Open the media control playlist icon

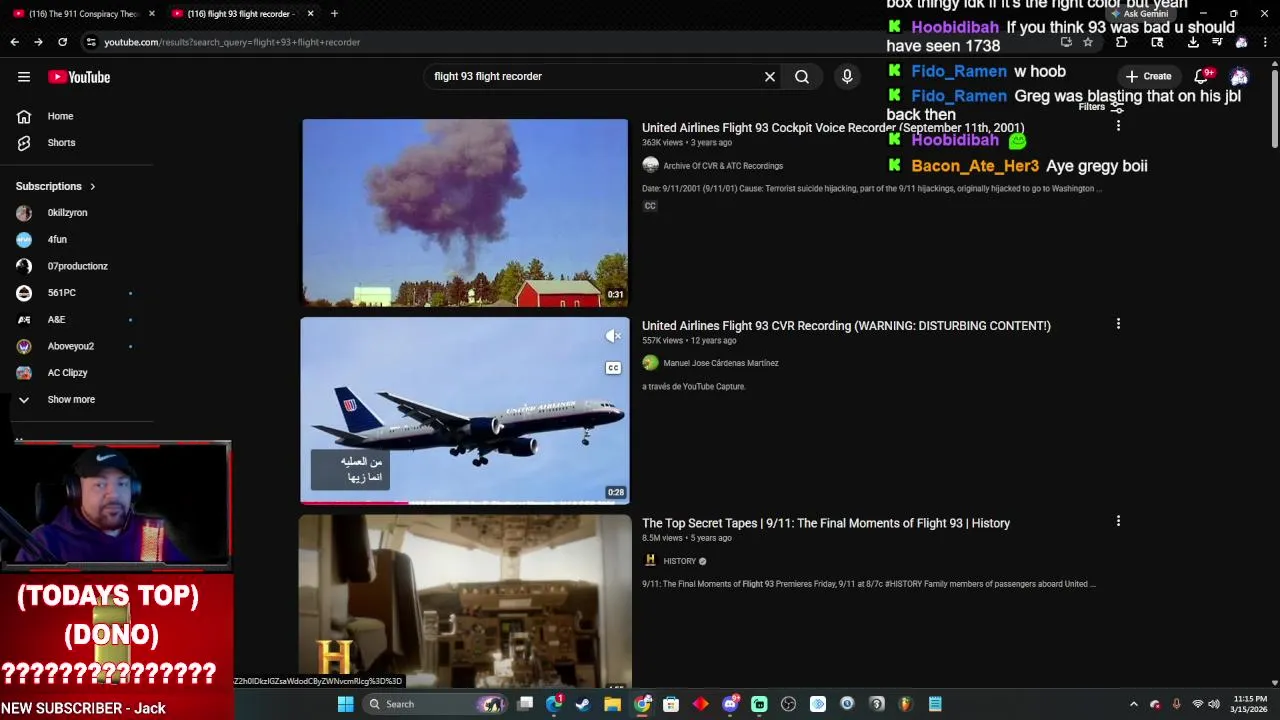(1217, 42)
